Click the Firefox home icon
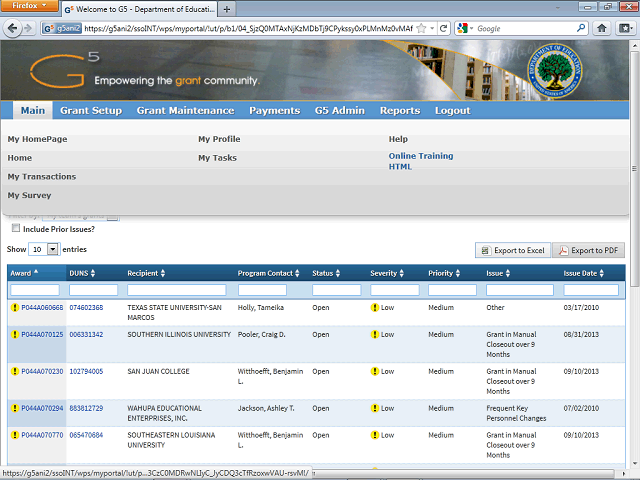This screenshot has height=480, width=640. pos(602,29)
